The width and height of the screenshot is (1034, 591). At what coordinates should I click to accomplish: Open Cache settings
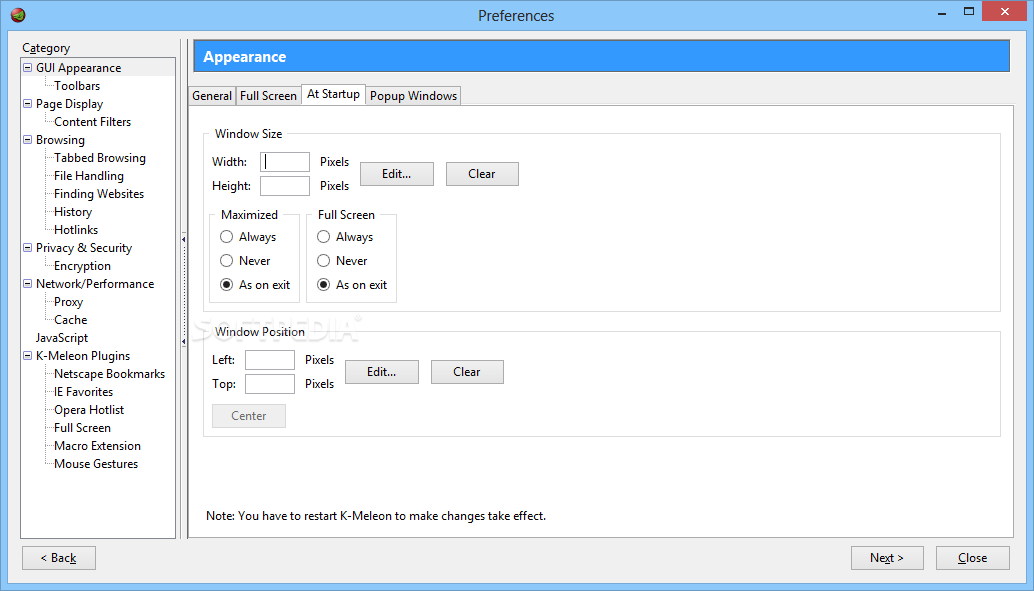click(71, 320)
